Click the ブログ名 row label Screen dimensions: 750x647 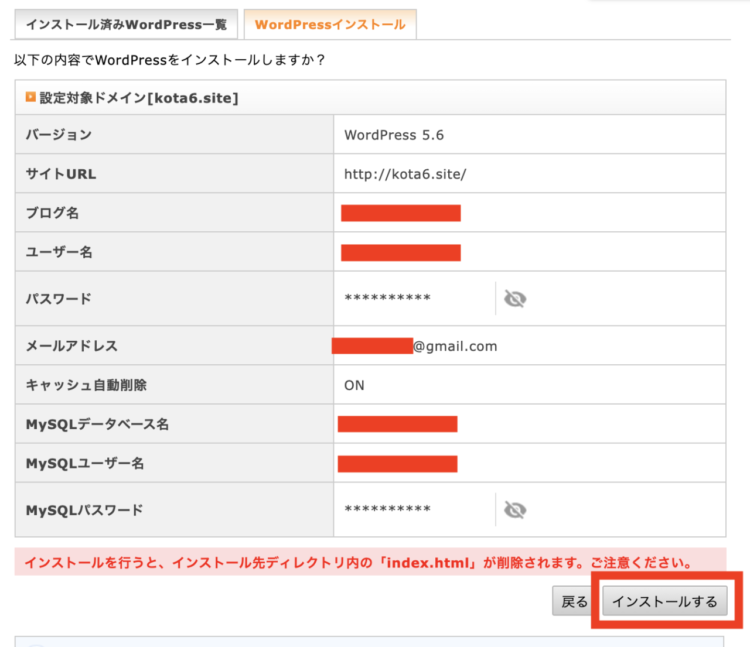[52, 213]
